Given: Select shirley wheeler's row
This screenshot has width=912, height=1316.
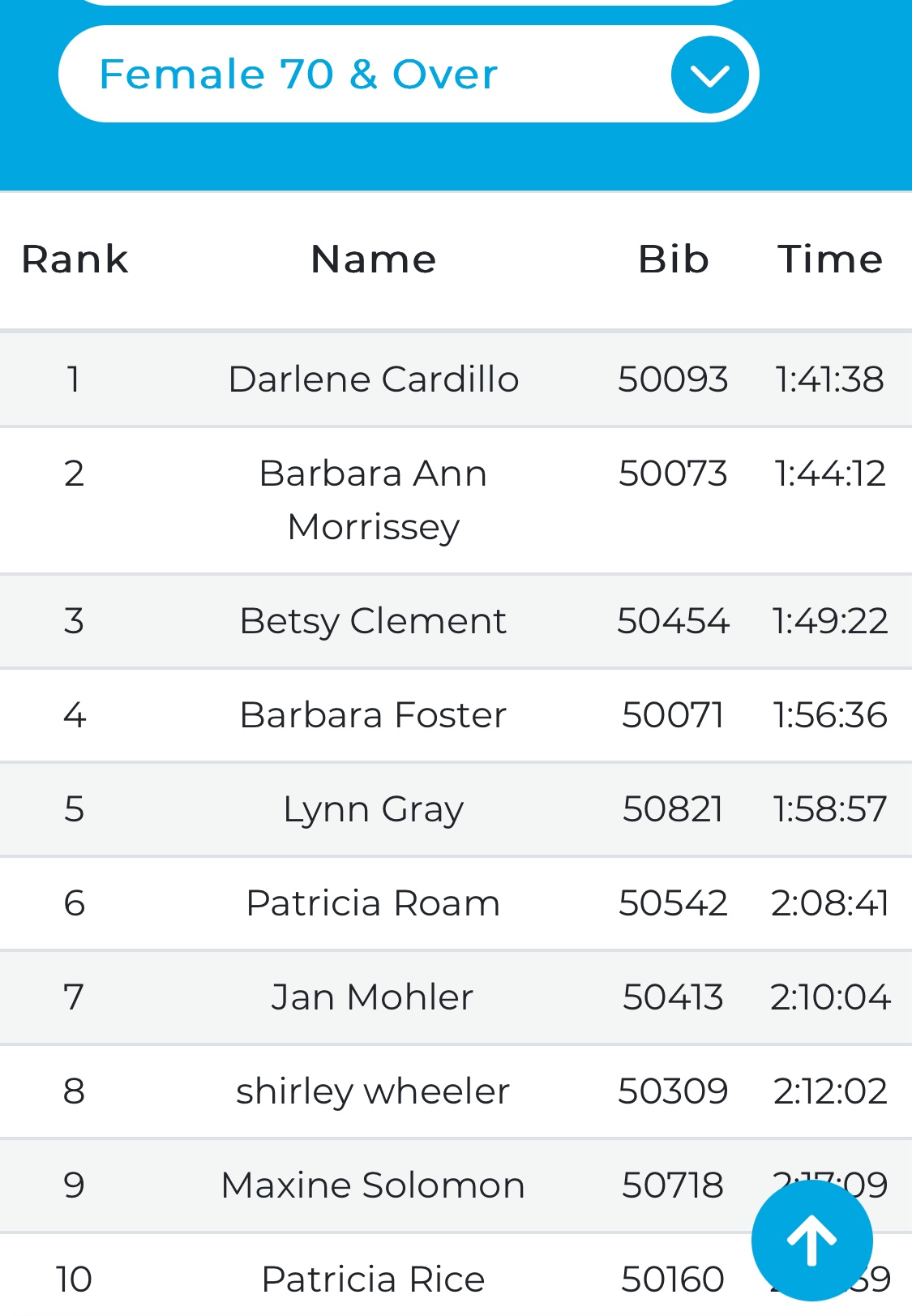Looking at the screenshot, I should coord(374,1091).
